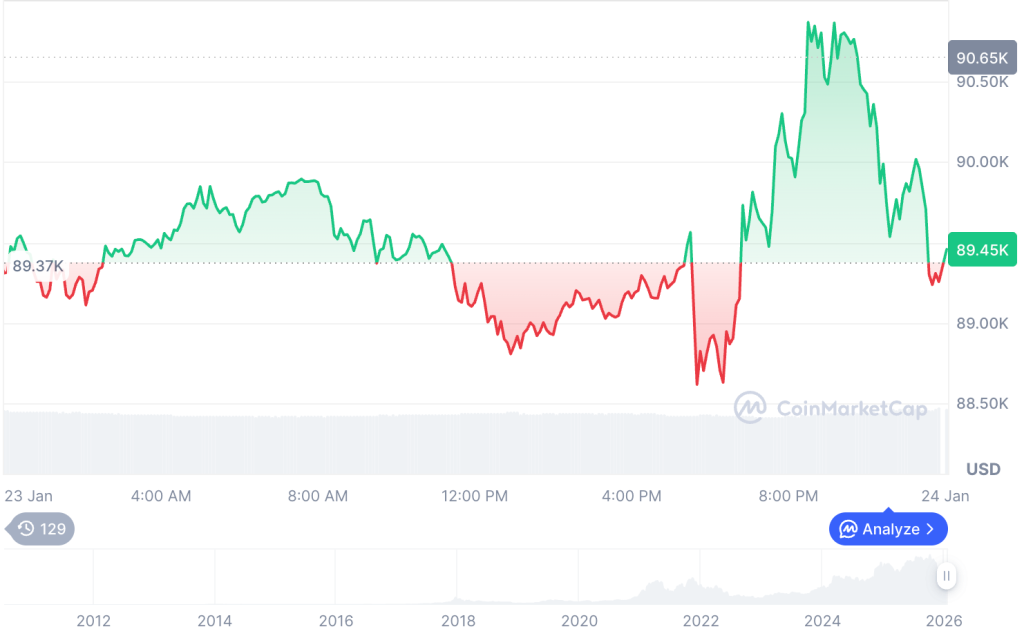
Task: Expand the Analyze chevron arrow
Action: [x=930, y=529]
